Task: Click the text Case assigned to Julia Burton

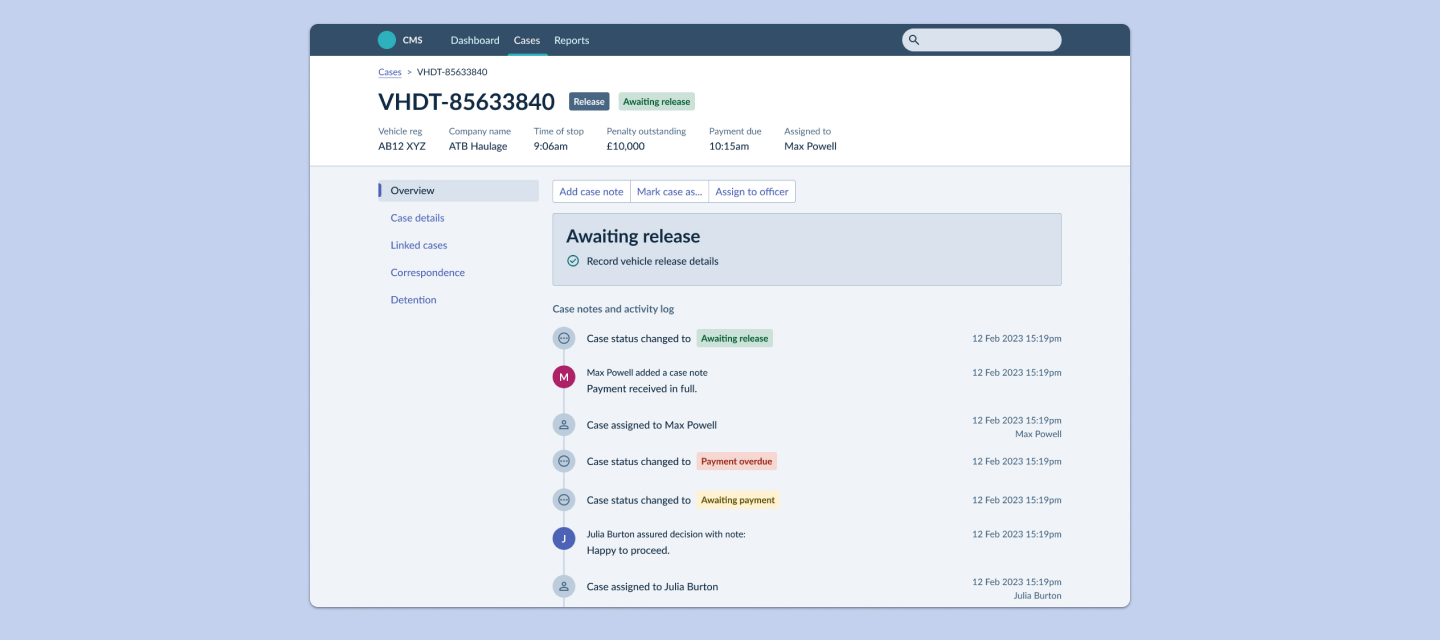Action: [652, 587]
